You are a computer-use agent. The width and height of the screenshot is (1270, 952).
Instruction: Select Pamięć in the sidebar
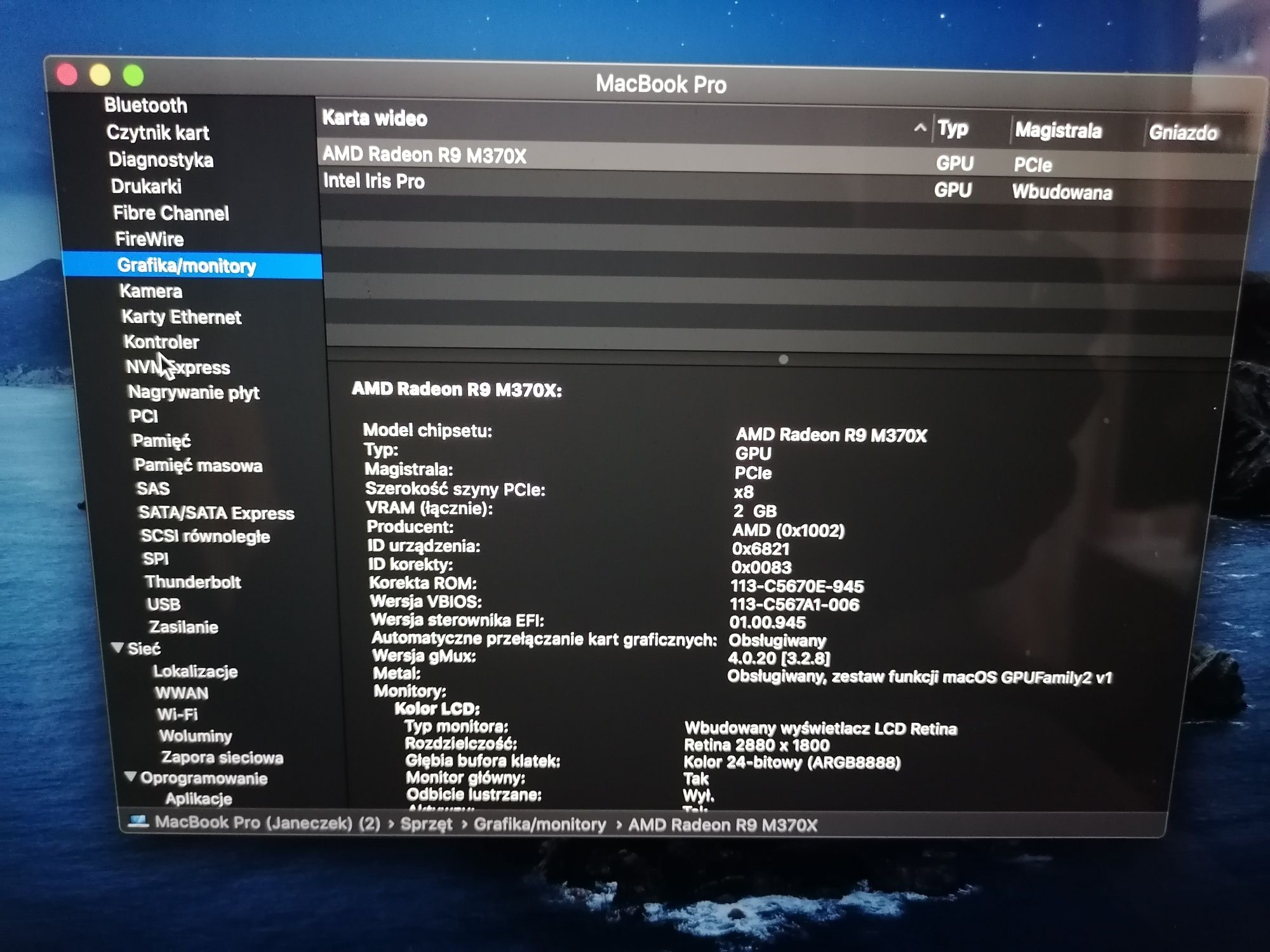(161, 440)
